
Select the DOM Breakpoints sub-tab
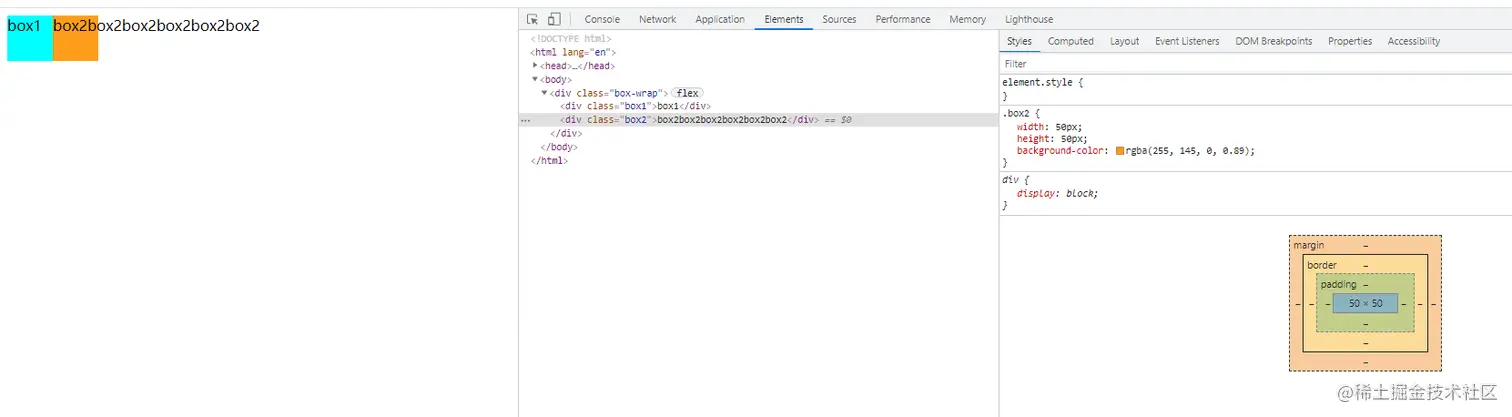click(x=1273, y=41)
